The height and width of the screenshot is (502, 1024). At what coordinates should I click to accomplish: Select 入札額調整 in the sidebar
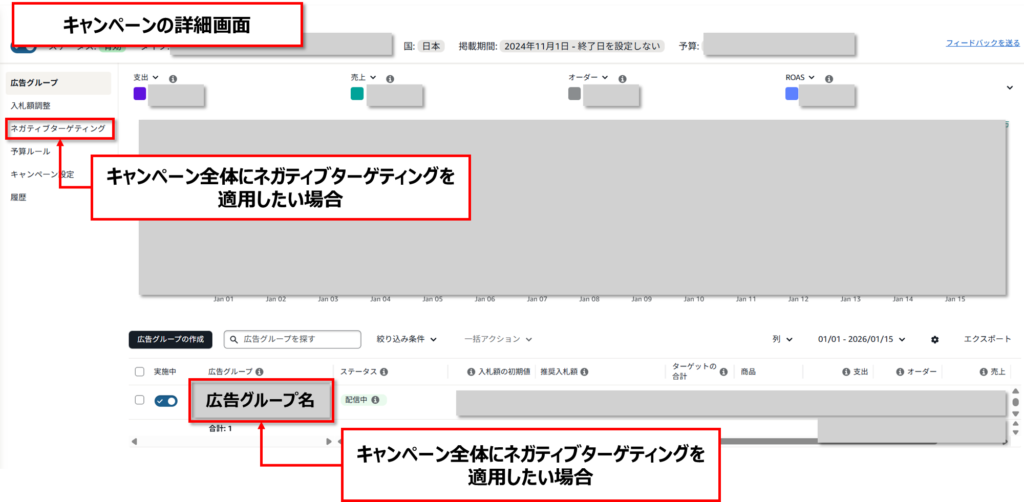click(30, 106)
